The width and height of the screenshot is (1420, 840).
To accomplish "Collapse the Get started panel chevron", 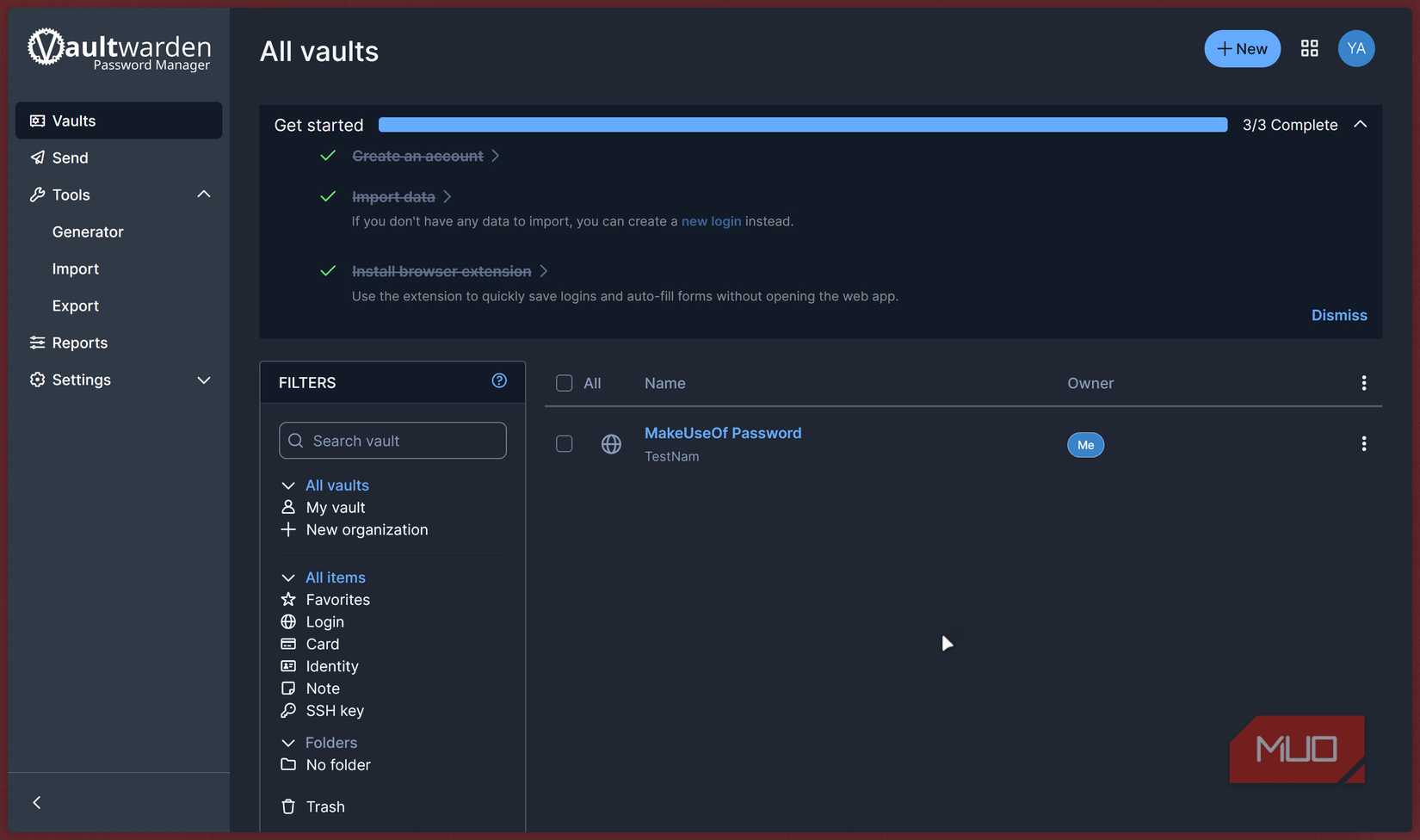I will click(1360, 124).
